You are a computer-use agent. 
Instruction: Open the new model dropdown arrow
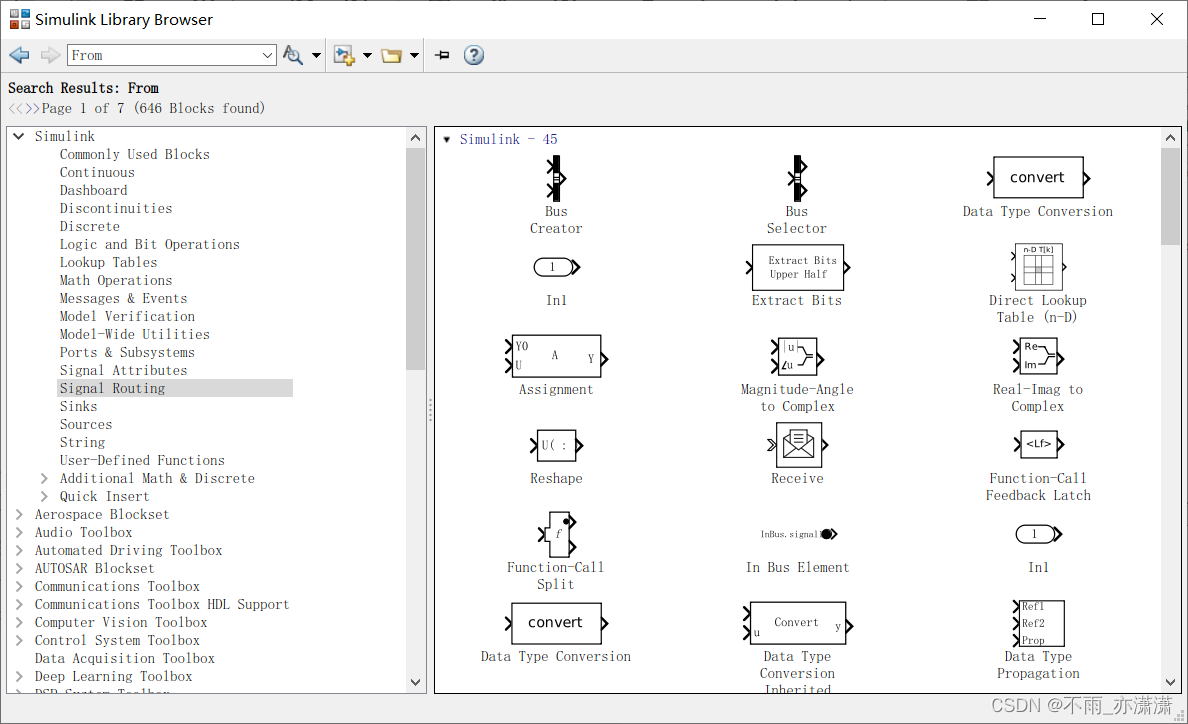tap(367, 55)
